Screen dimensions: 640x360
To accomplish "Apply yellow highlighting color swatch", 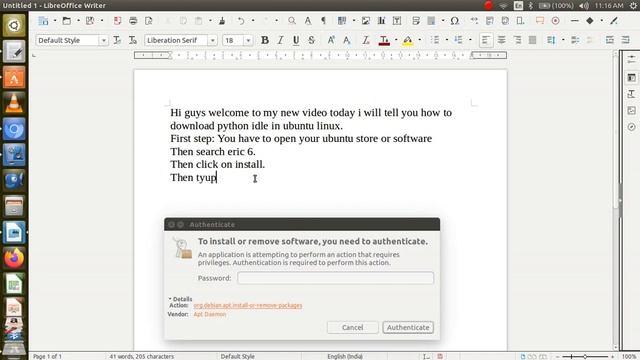I will pos(407,40).
